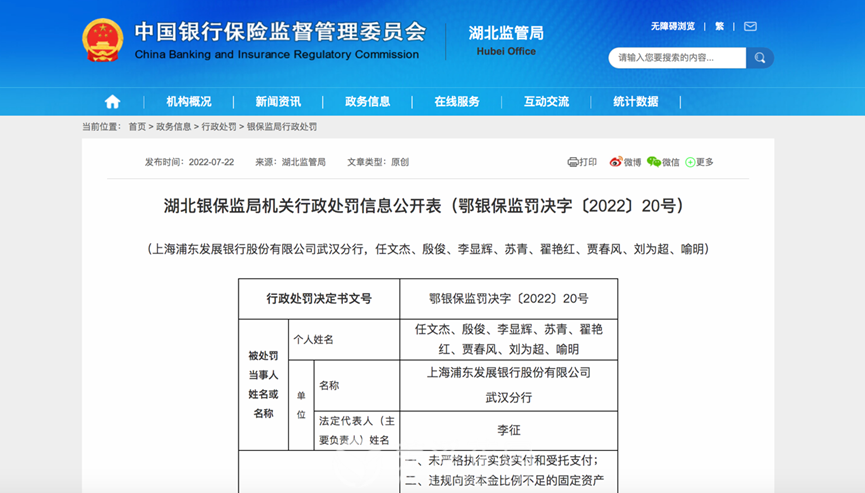Screen dimensions: 865x493
Task: Click the source text 来源：湖北监管局
Action: (290, 162)
